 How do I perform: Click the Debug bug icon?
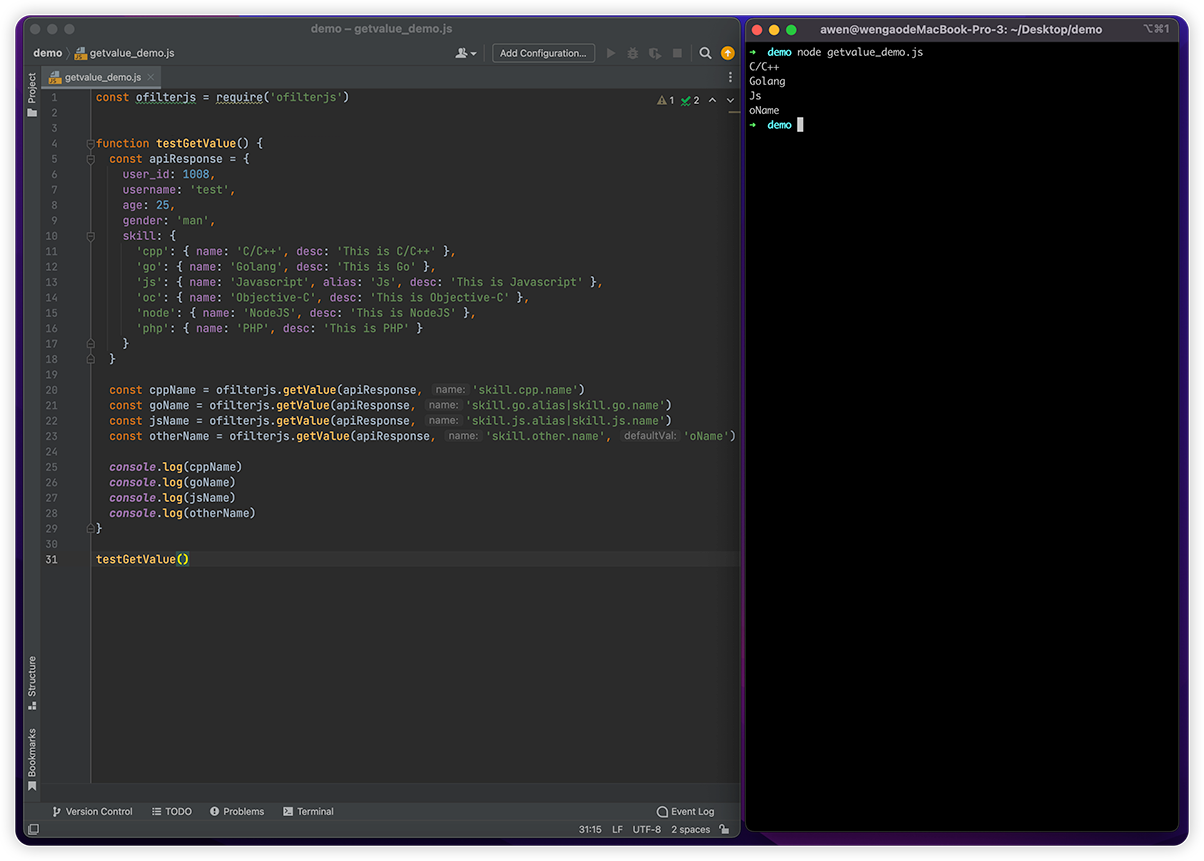click(633, 53)
